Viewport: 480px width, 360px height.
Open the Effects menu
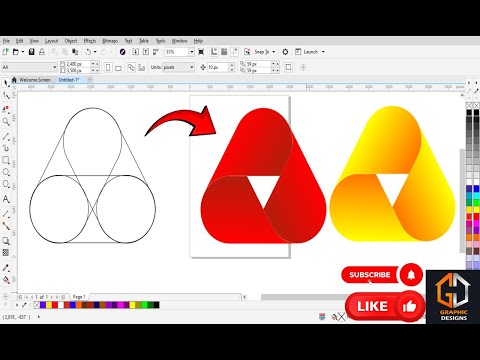[x=90, y=41]
